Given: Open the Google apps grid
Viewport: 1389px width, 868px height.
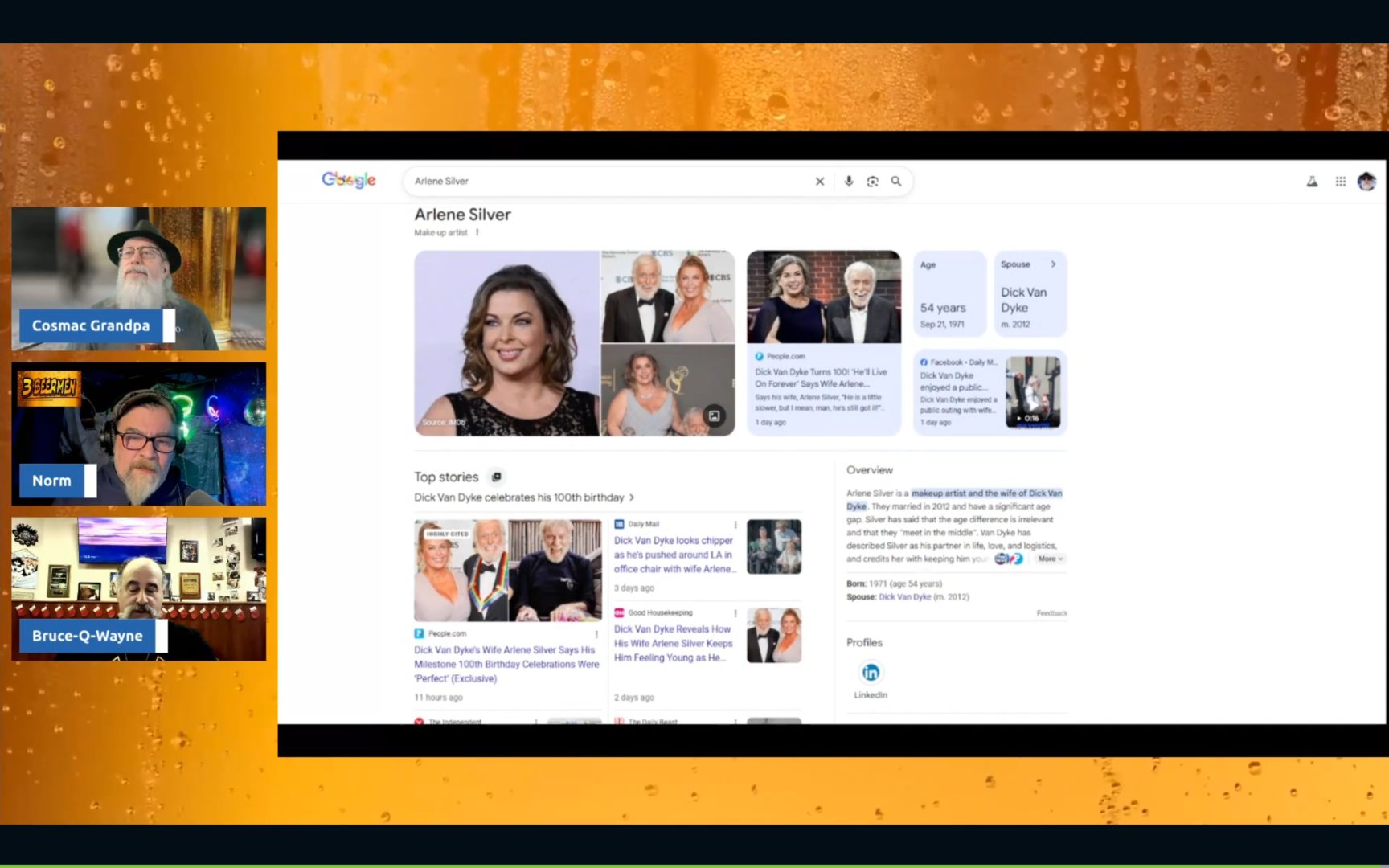Looking at the screenshot, I should coord(1340,182).
